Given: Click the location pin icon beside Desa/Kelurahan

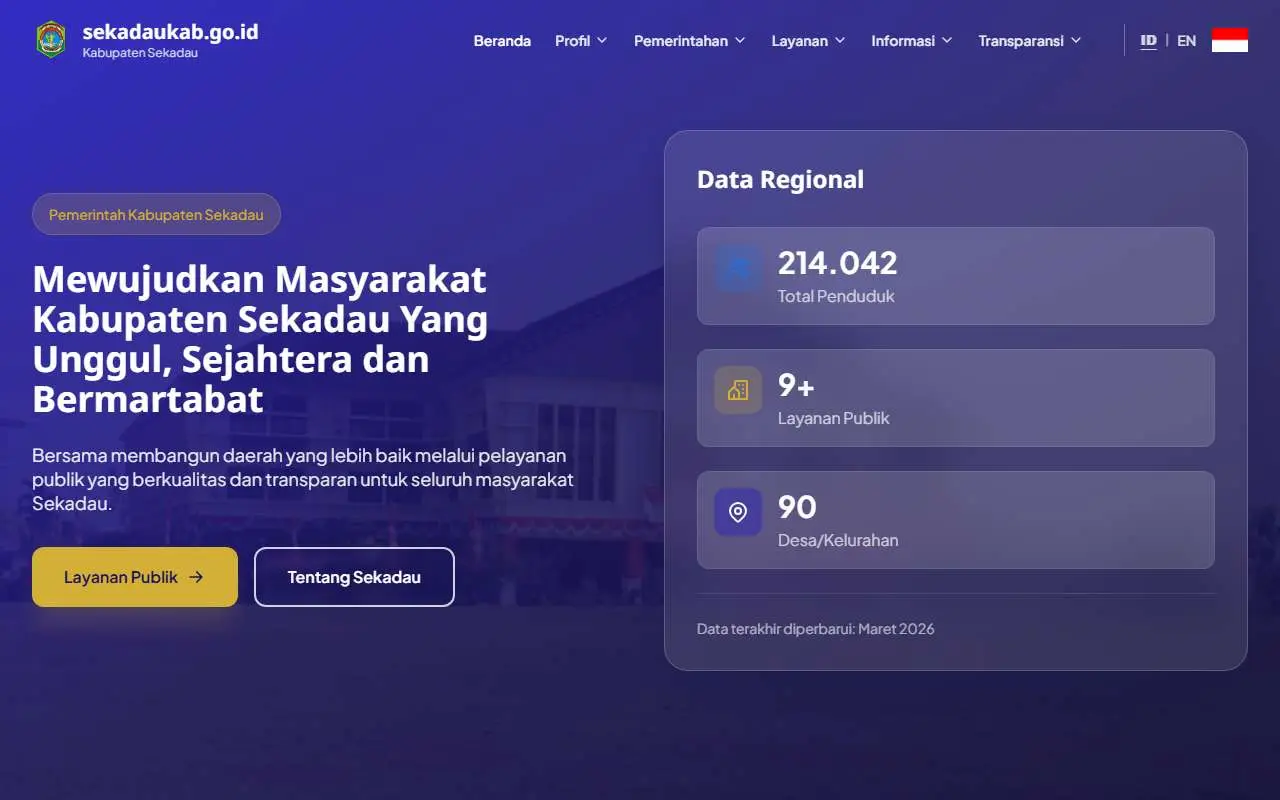Looking at the screenshot, I should coord(738,512).
